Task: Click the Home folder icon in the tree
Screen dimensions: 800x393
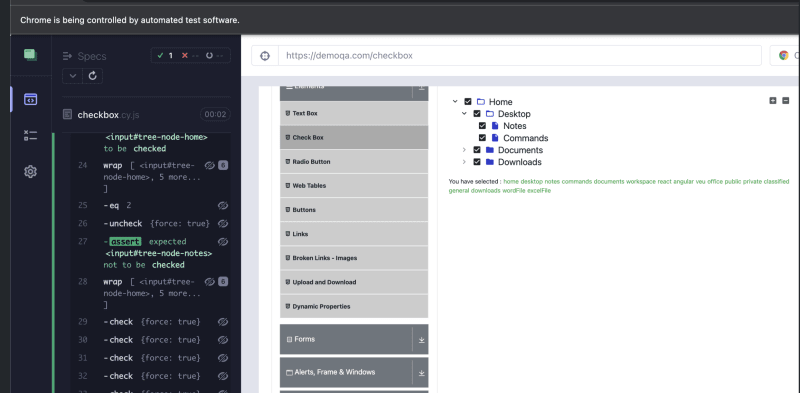Action: pos(481,102)
